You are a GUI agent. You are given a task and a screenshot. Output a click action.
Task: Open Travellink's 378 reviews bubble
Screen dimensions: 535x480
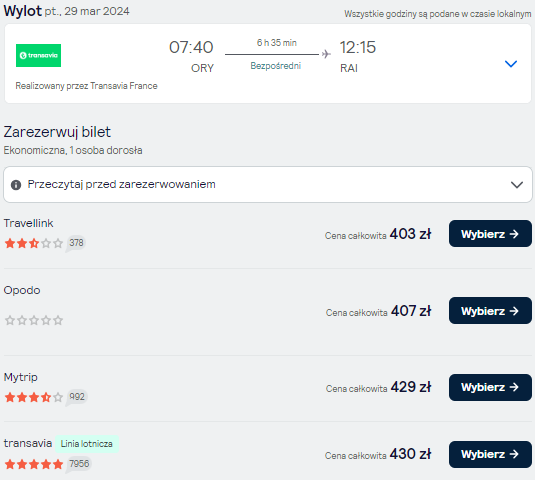pyautogui.click(x=76, y=243)
